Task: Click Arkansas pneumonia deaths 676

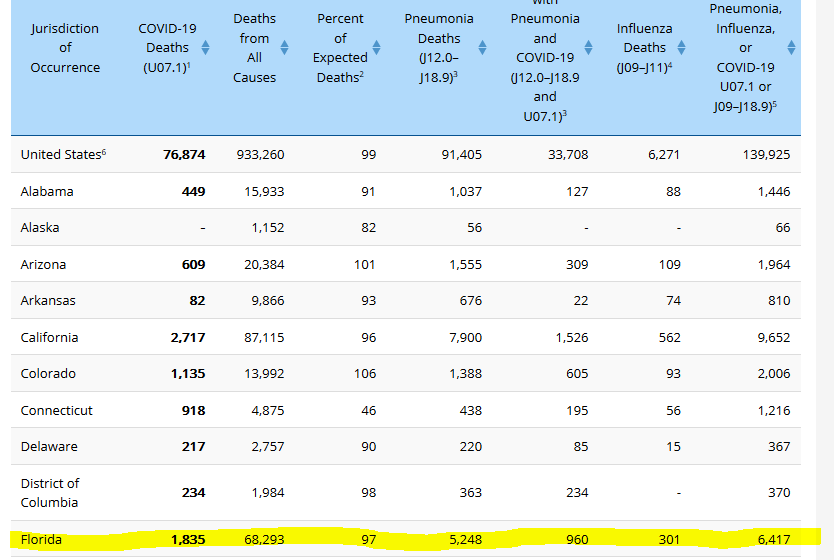Action: click(x=471, y=300)
